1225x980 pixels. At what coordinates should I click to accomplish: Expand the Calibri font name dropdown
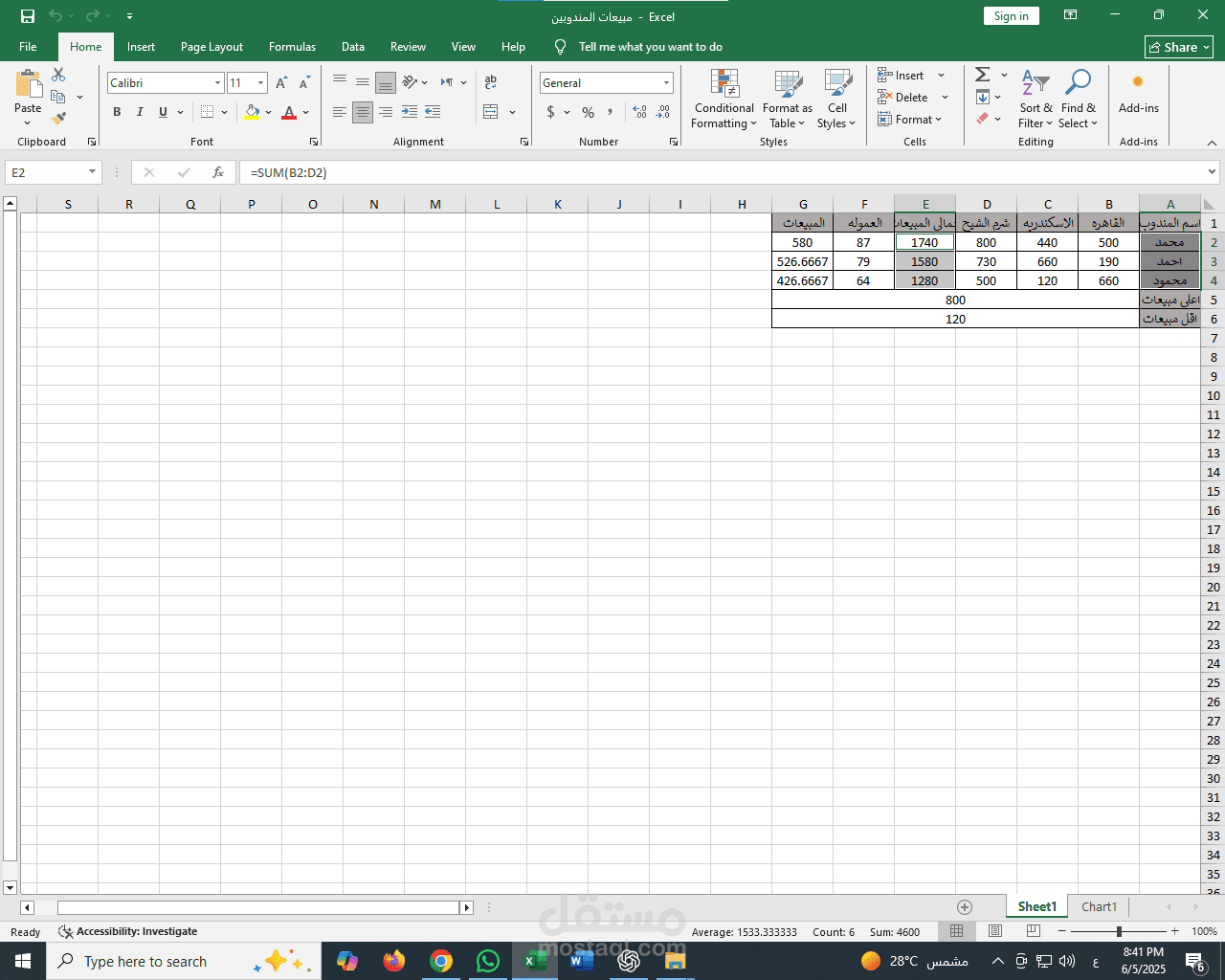coord(217,83)
